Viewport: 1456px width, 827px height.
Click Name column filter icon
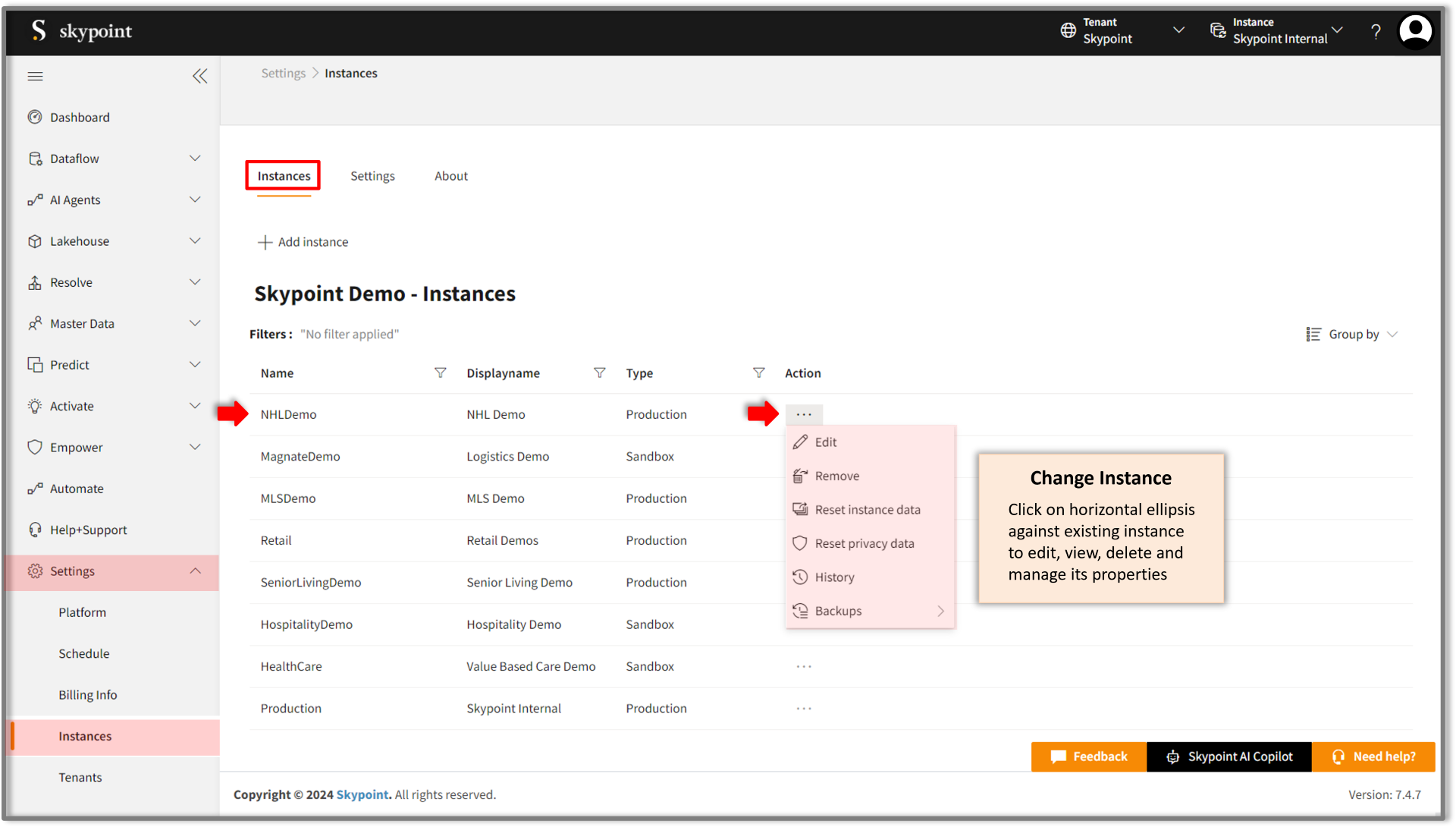click(440, 373)
